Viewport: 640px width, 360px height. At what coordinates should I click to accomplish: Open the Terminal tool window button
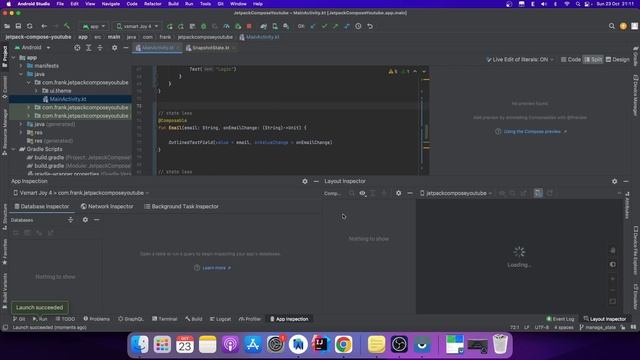164,319
